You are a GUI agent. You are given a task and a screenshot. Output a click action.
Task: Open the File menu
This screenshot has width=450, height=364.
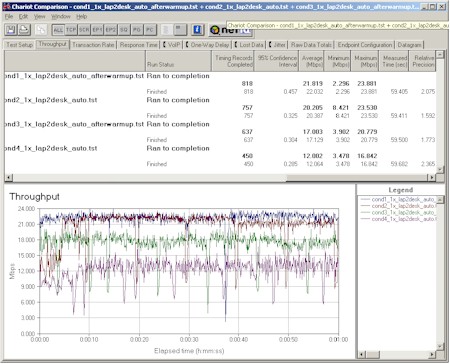pyautogui.click(x=9, y=16)
